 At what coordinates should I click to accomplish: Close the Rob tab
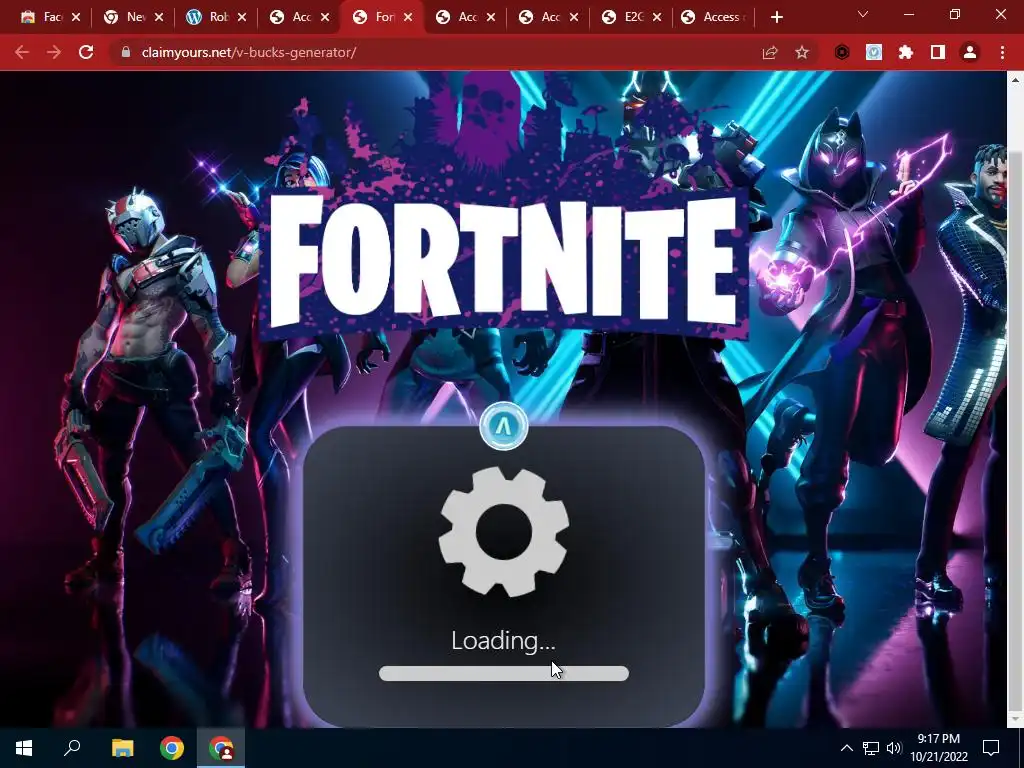click(x=242, y=17)
